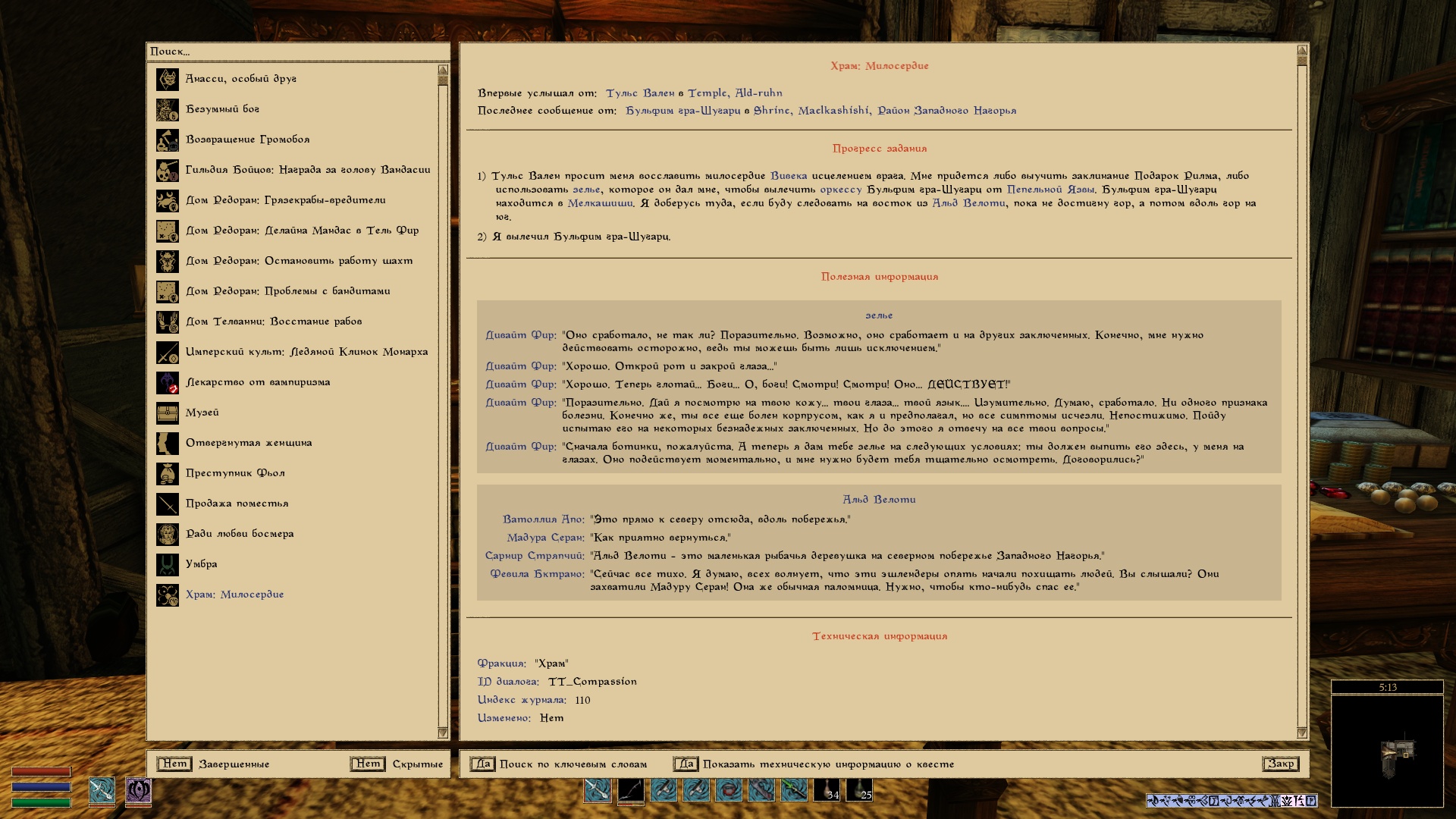Click equipped weapon icon in HUD
Viewport: 1456px width, 819px height.
[x=102, y=790]
